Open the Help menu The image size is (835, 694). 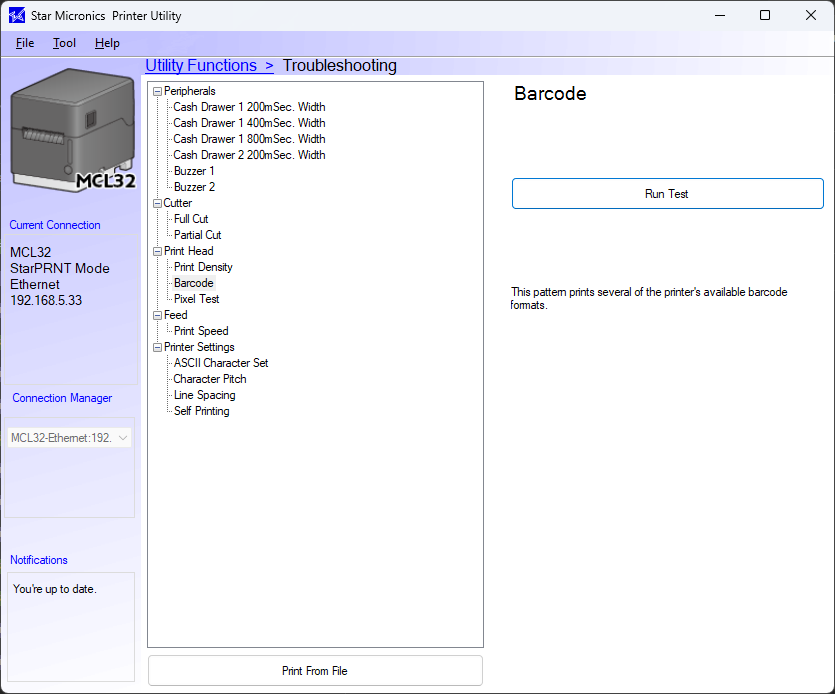[x=107, y=43]
